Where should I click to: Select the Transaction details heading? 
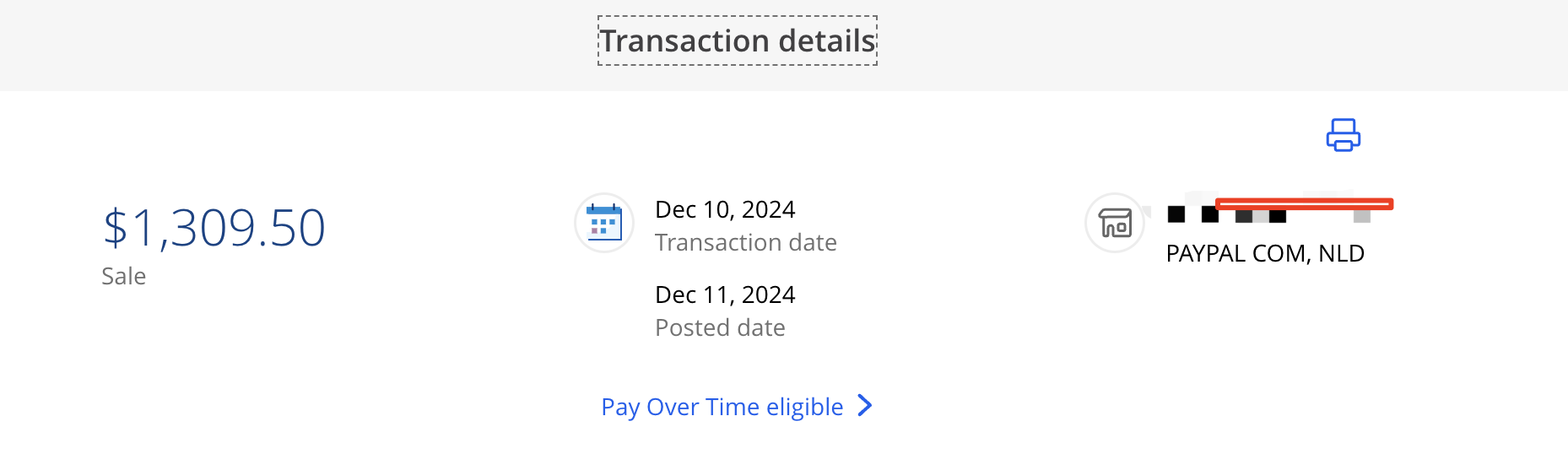click(x=738, y=41)
